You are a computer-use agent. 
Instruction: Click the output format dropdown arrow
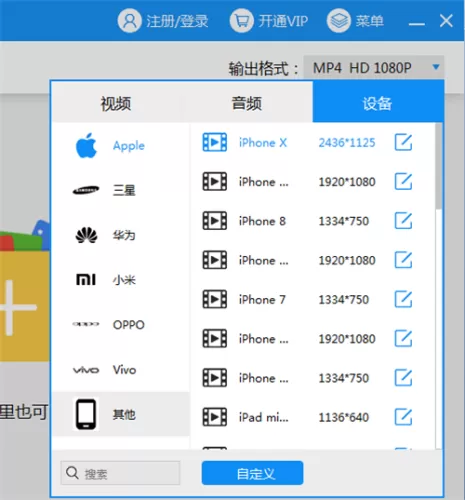pyautogui.click(x=436, y=67)
